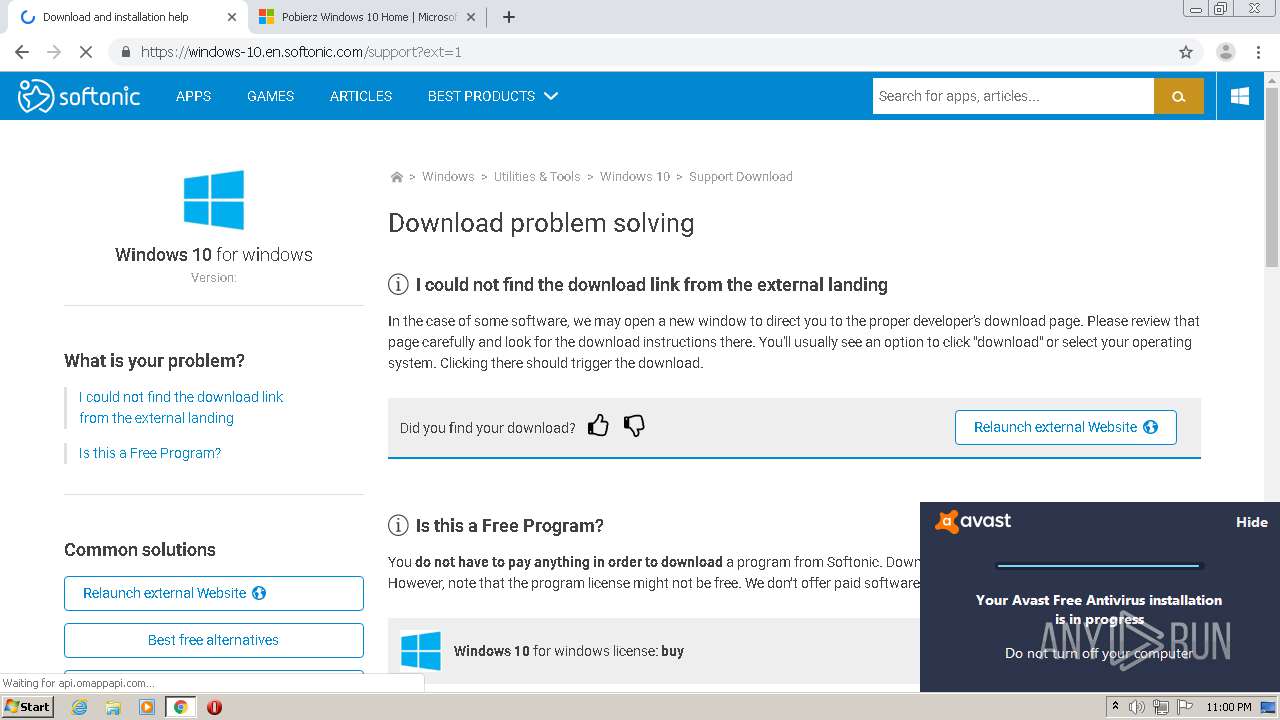
Task: Open the Chrome three-dot menu
Action: 1256,52
